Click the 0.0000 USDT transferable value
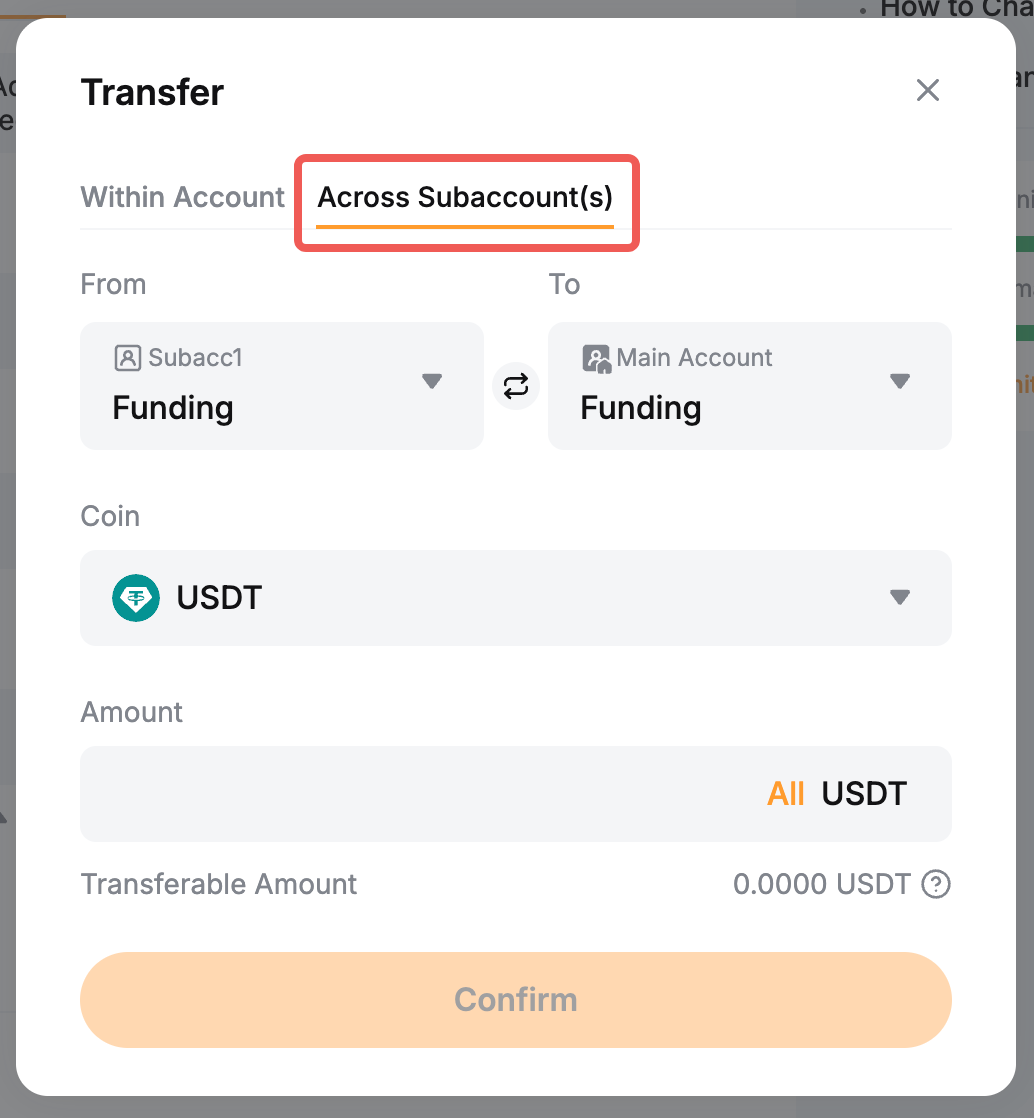Image resolution: width=1034 pixels, height=1118 pixels. [x=821, y=885]
